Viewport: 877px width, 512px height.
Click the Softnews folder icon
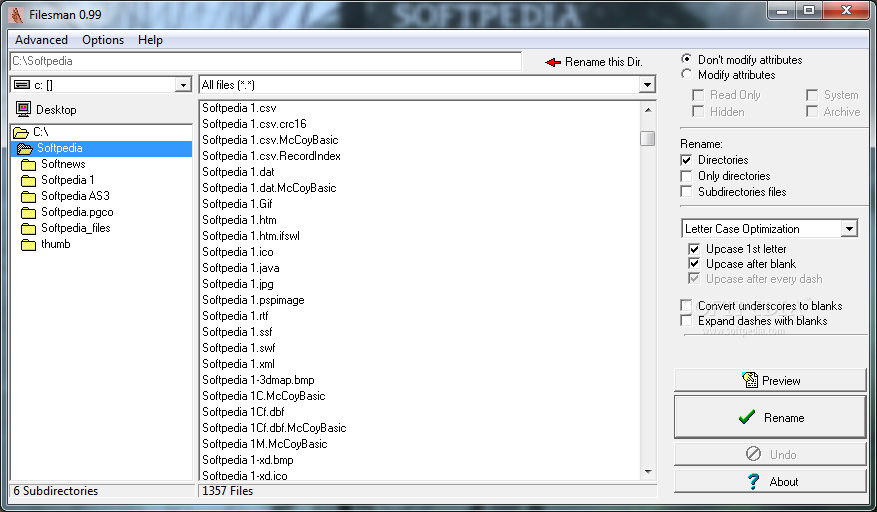pos(29,165)
